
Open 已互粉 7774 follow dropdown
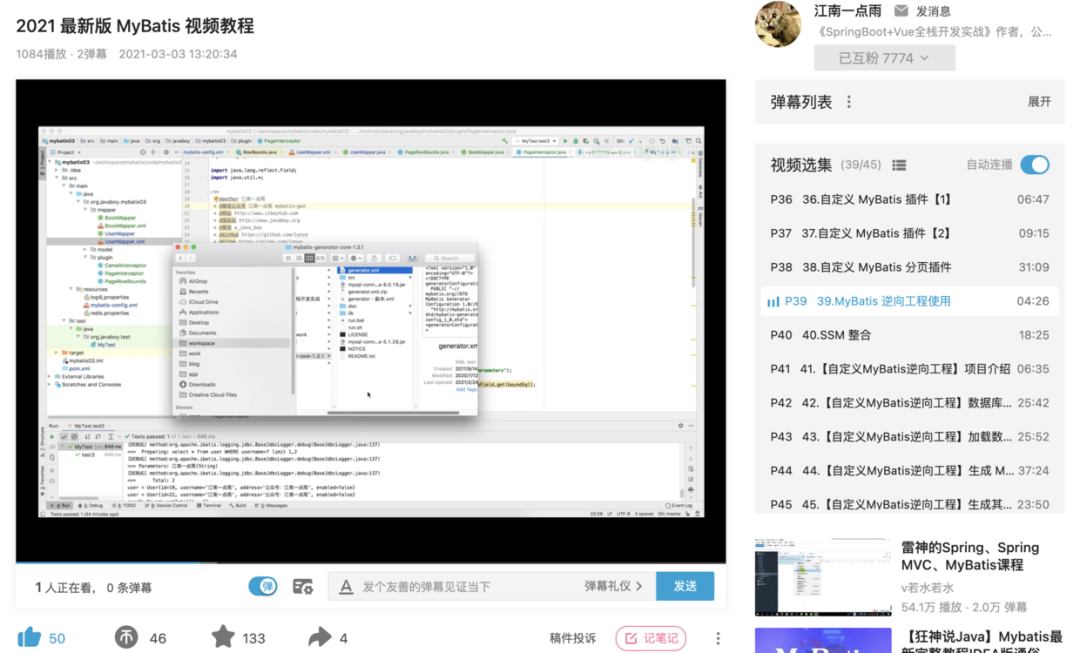(884, 58)
